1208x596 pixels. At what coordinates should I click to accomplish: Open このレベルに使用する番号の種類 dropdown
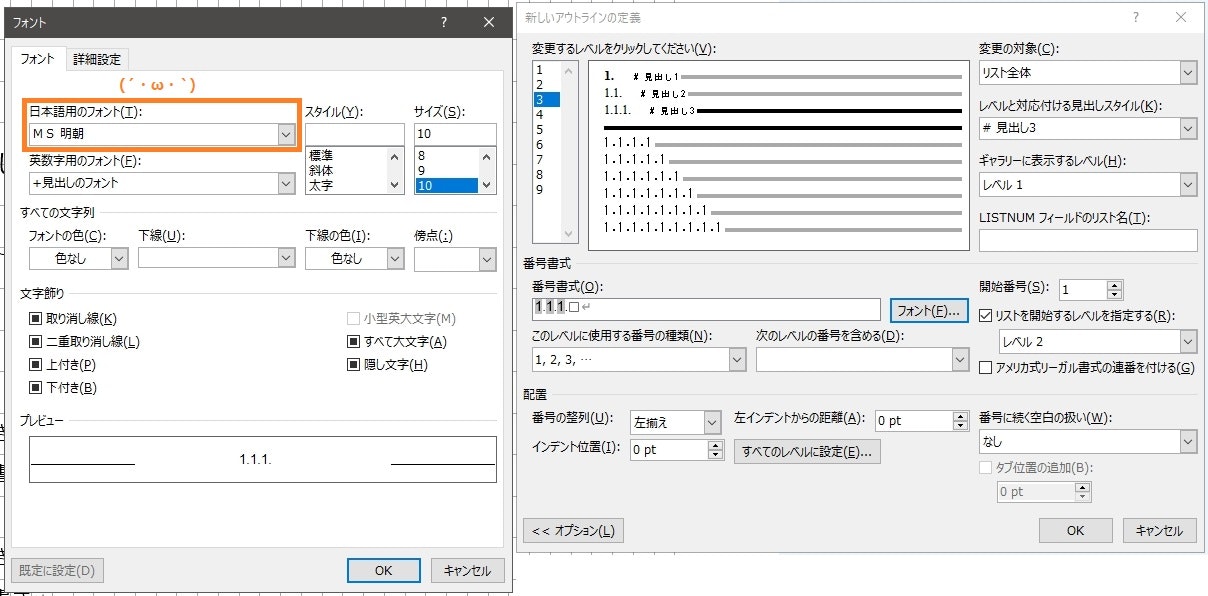click(737, 359)
